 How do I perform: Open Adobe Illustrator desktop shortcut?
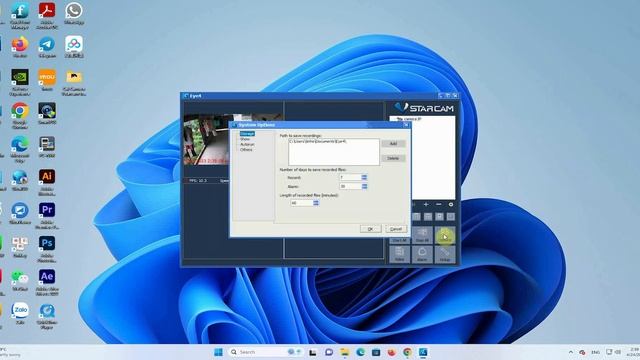[x=47, y=182]
